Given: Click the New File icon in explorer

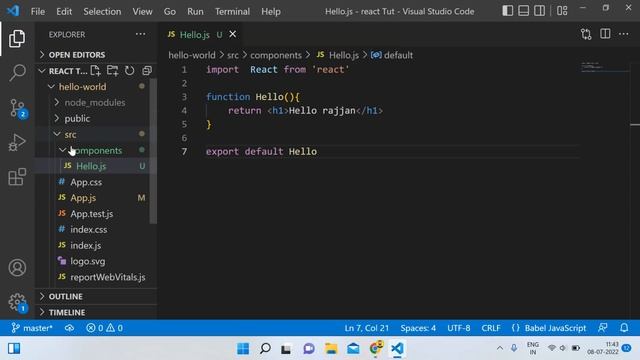Looking at the screenshot, I should click(96, 71).
